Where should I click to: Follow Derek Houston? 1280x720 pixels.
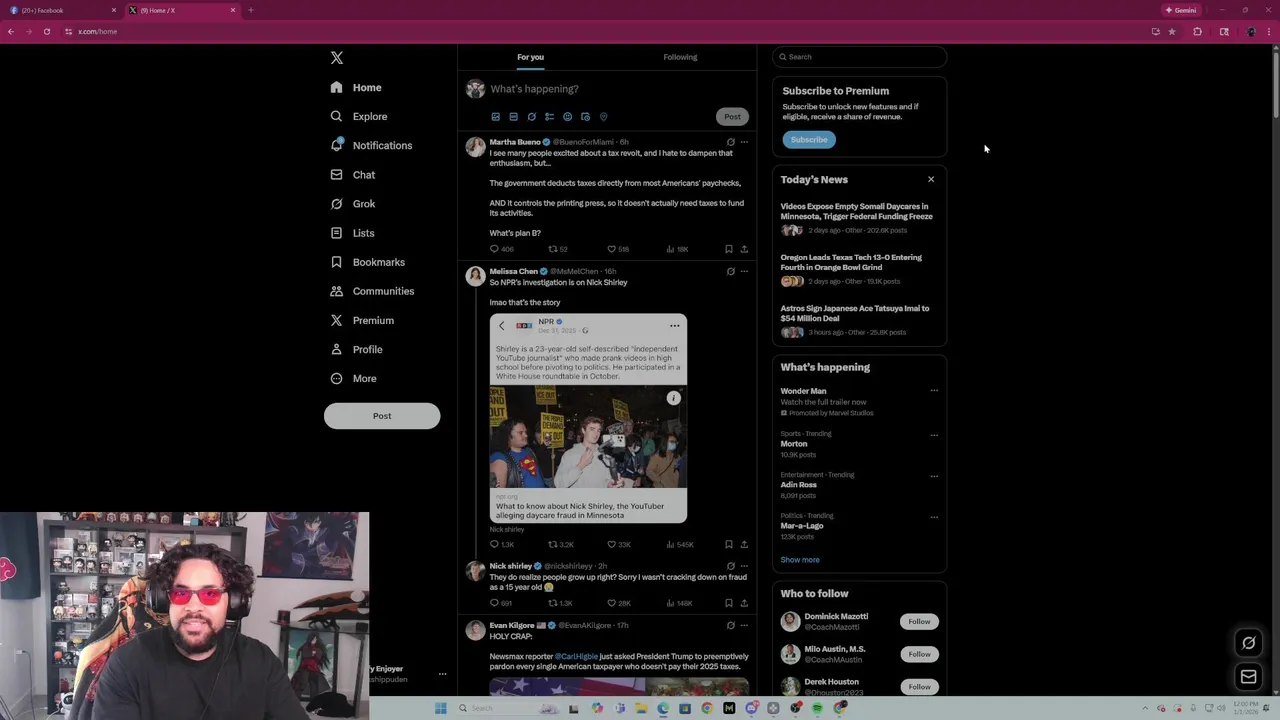click(919, 687)
